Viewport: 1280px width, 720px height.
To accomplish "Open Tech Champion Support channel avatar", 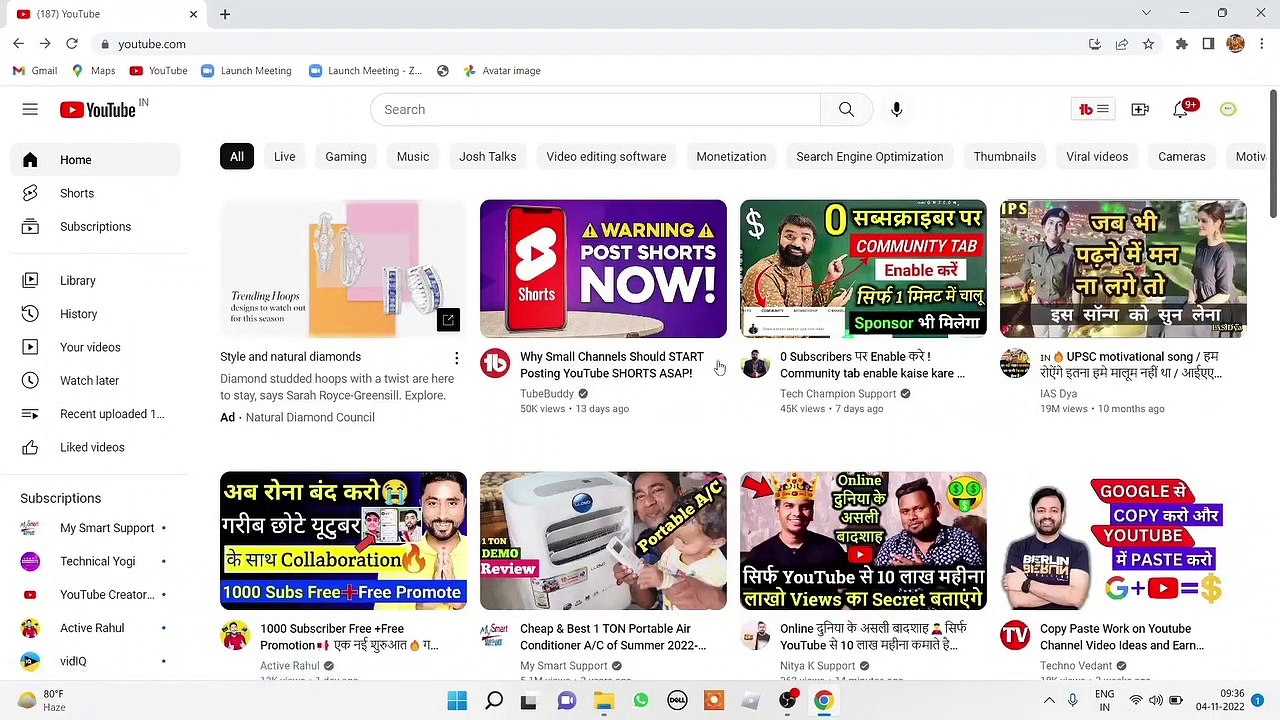I will pyautogui.click(x=755, y=364).
